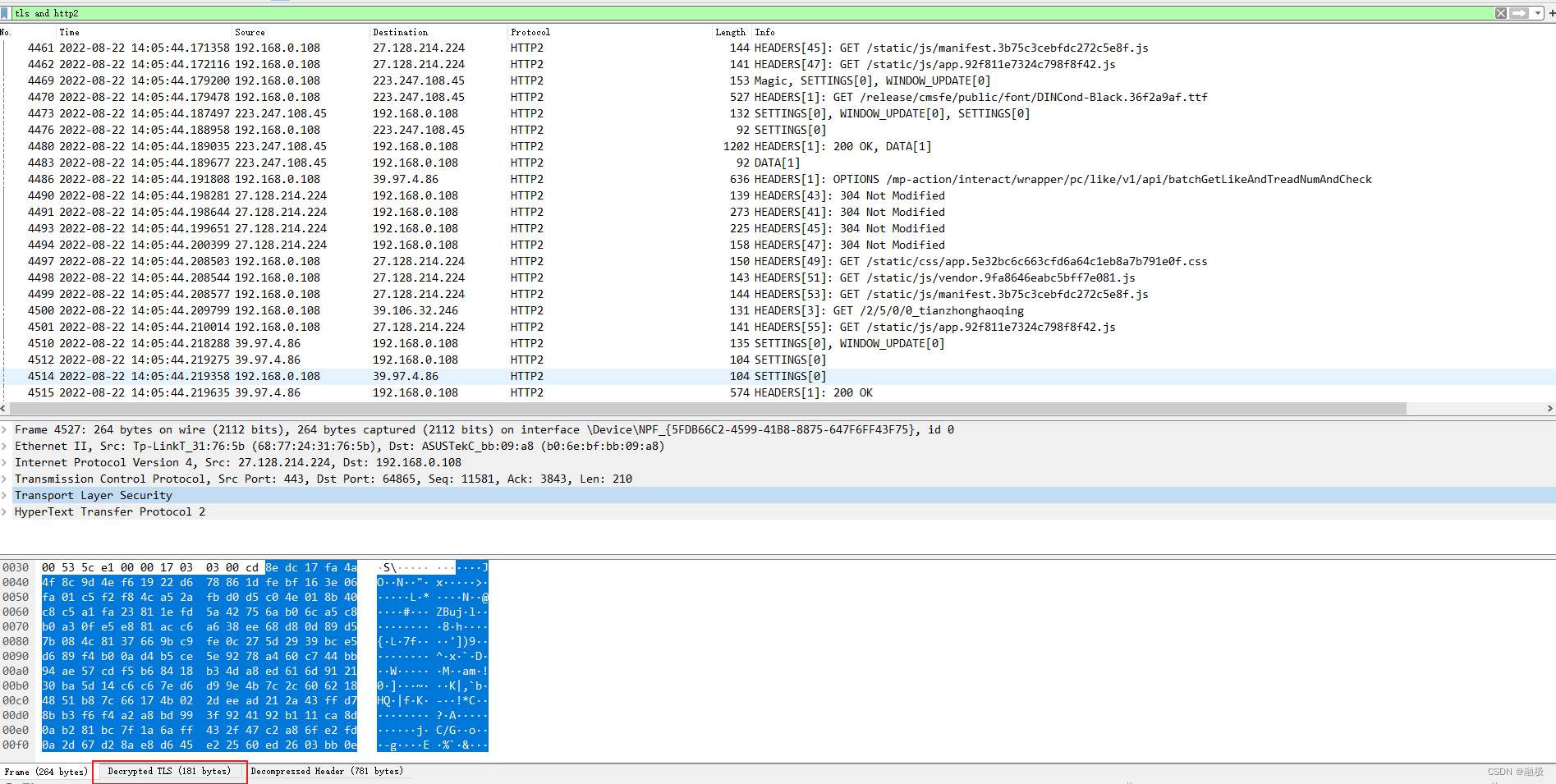The height and width of the screenshot is (784, 1556).
Task: Apply the filter using the arrow icon
Action: click(x=1519, y=13)
